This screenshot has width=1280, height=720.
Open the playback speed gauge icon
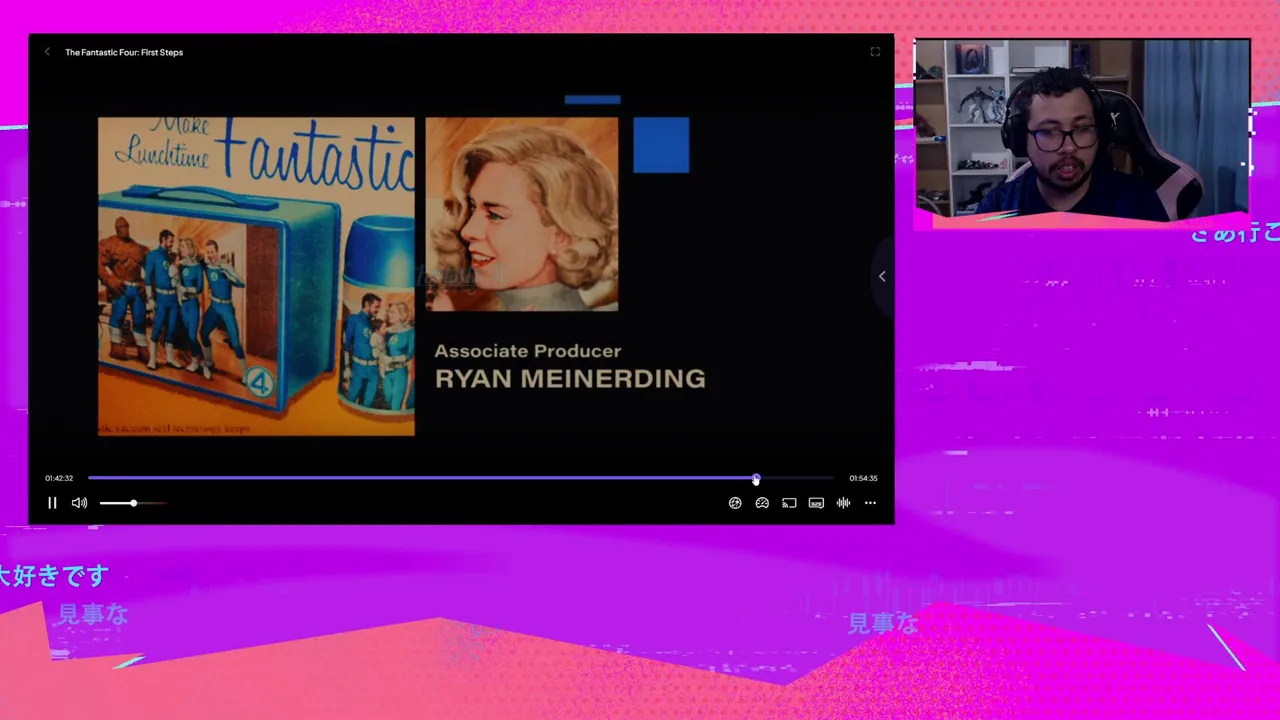[x=762, y=503]
